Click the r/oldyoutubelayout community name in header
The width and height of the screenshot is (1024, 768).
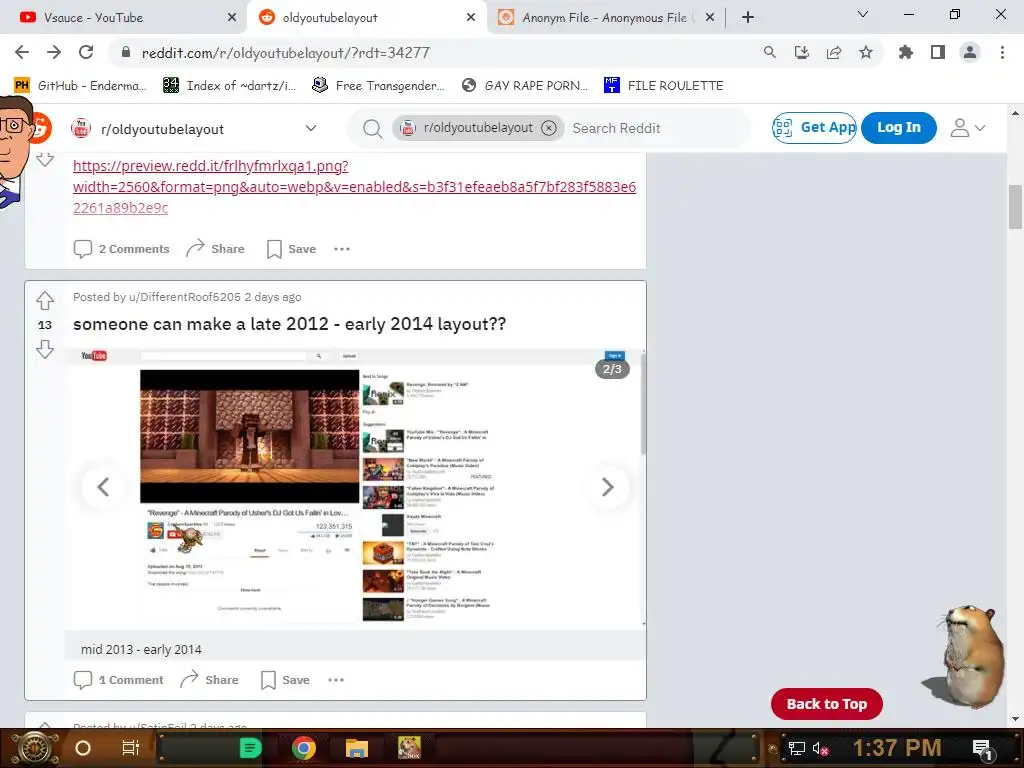click(x=162, y=129)
